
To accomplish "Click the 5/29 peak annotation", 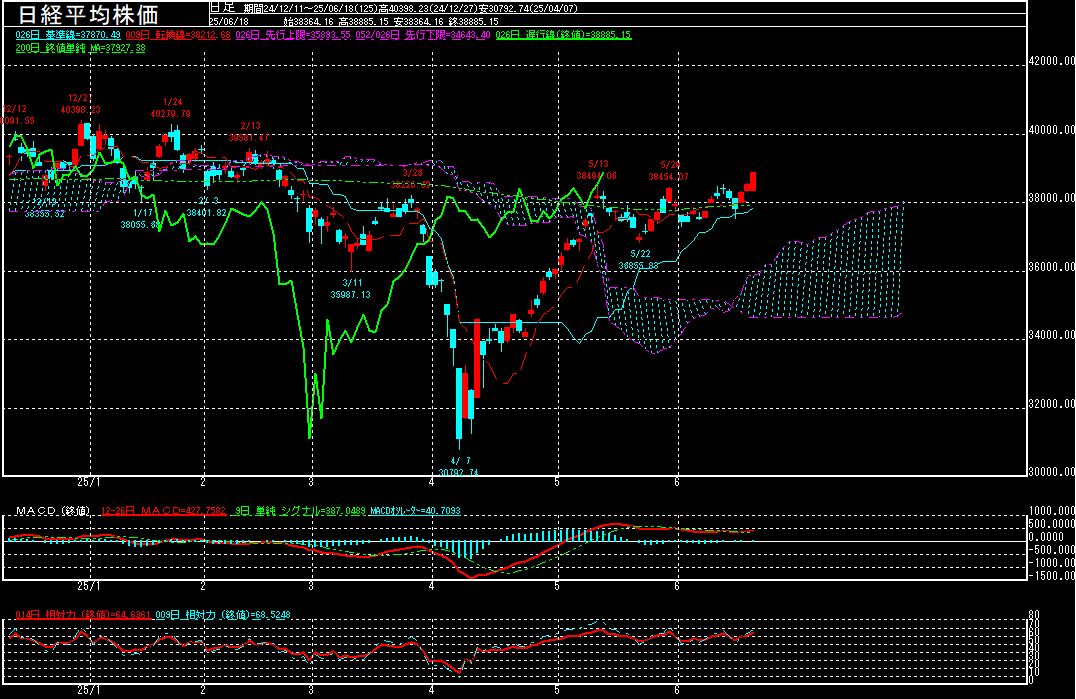I will [x=669, y=170].
